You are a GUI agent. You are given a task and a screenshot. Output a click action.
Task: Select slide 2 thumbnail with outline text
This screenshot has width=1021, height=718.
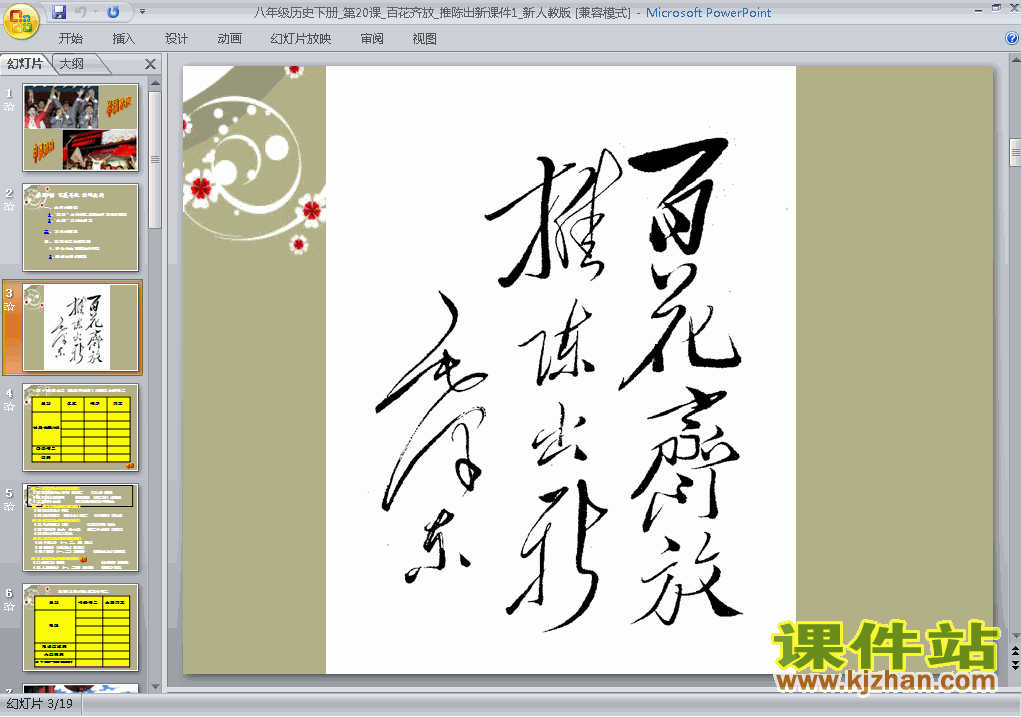tap(81, 227)
